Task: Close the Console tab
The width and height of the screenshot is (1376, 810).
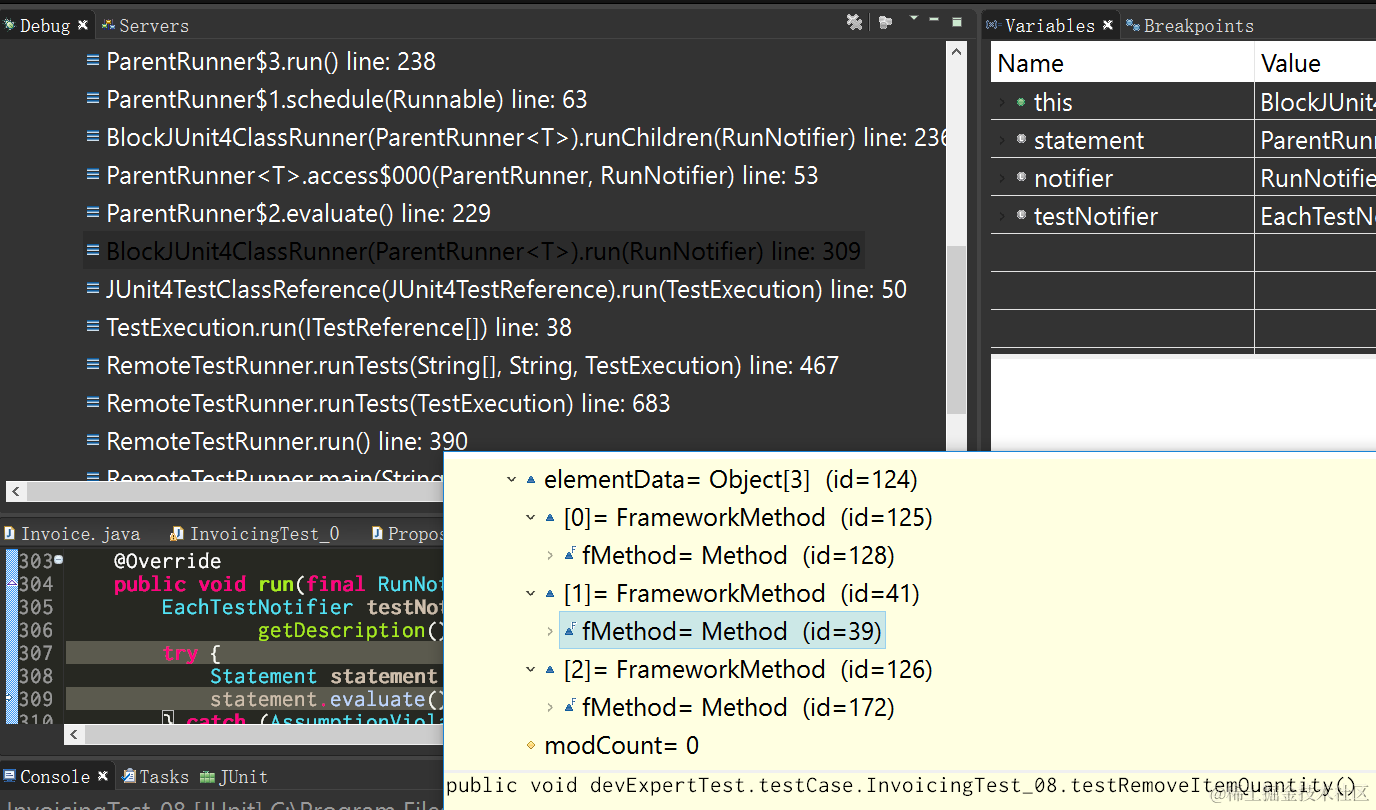Action: 102,777
